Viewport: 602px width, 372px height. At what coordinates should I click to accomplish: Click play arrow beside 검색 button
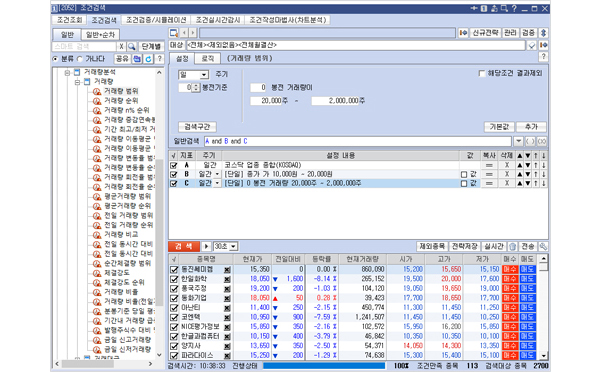[206, 246]
